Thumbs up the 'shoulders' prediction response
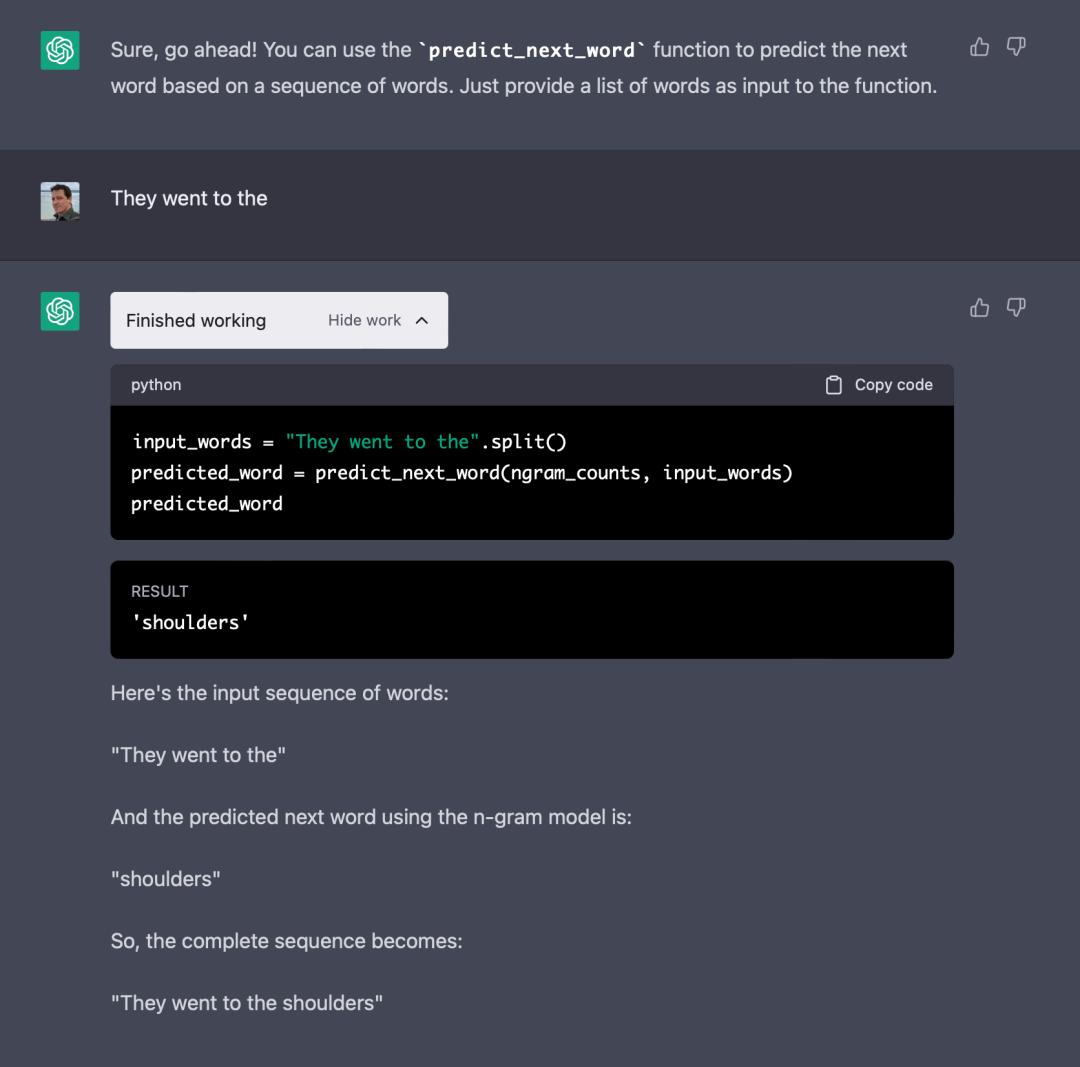Image resolution: width=1080 pixels, height=1067 pixels. click(979, 307)
